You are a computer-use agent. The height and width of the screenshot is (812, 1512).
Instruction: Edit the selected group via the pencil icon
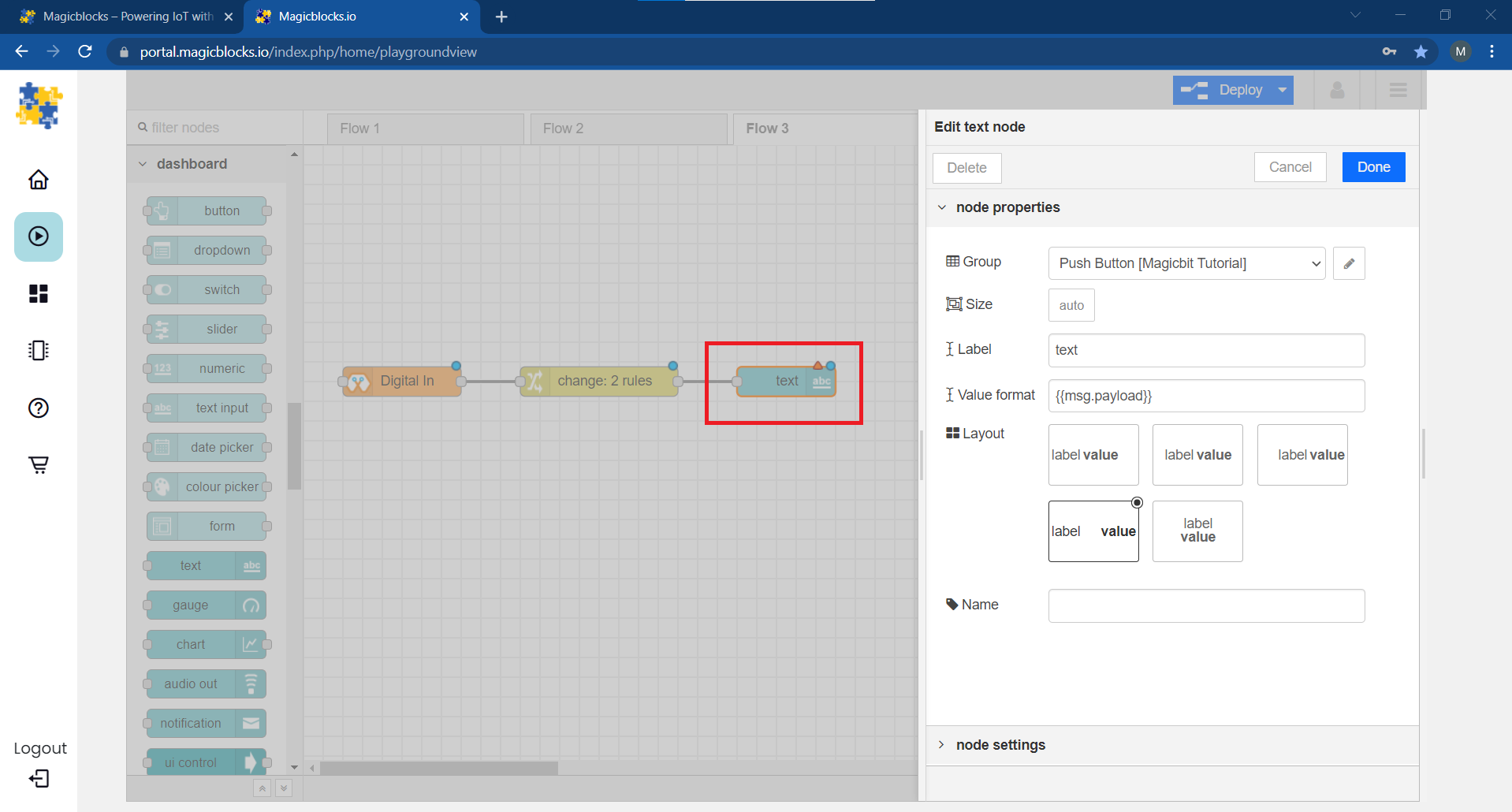(1348, 263)
